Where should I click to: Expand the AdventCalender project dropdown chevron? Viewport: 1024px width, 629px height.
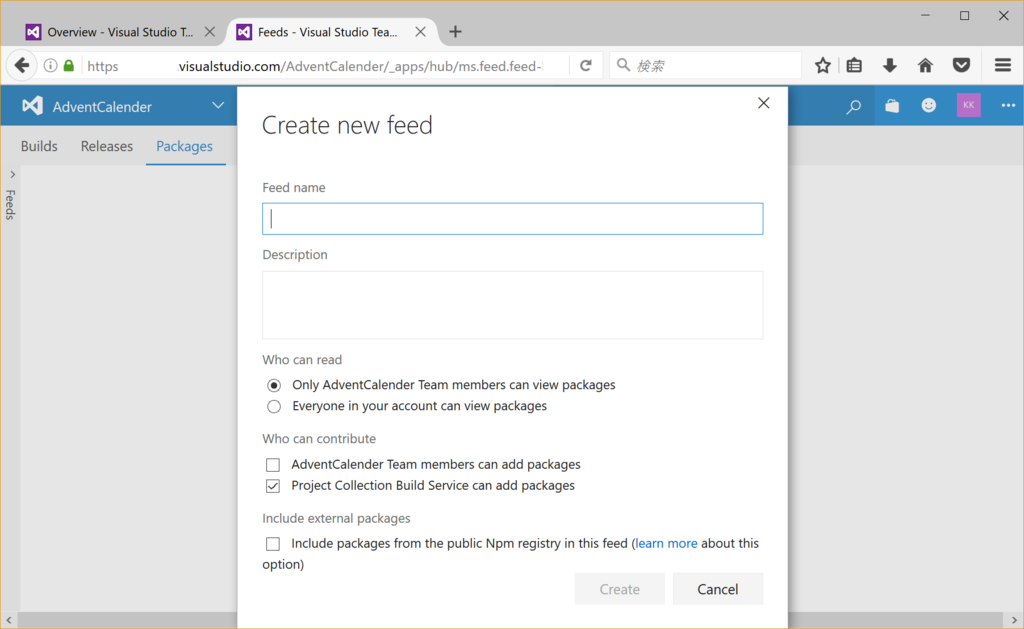coord(218,105)
